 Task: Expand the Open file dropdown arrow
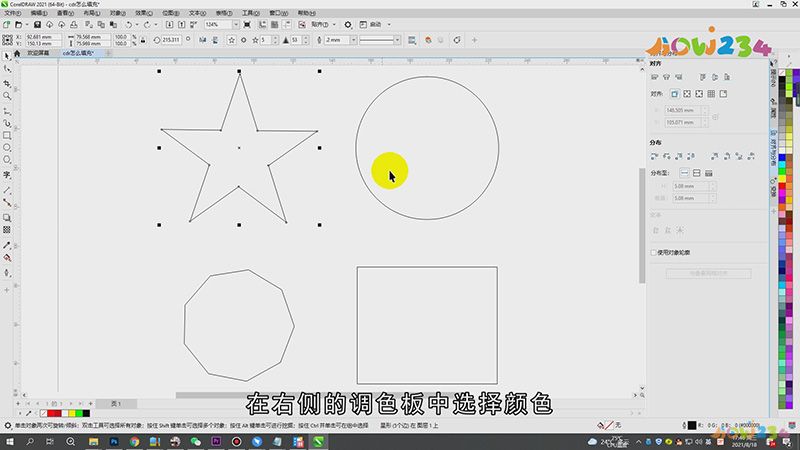tap(27, 24)
